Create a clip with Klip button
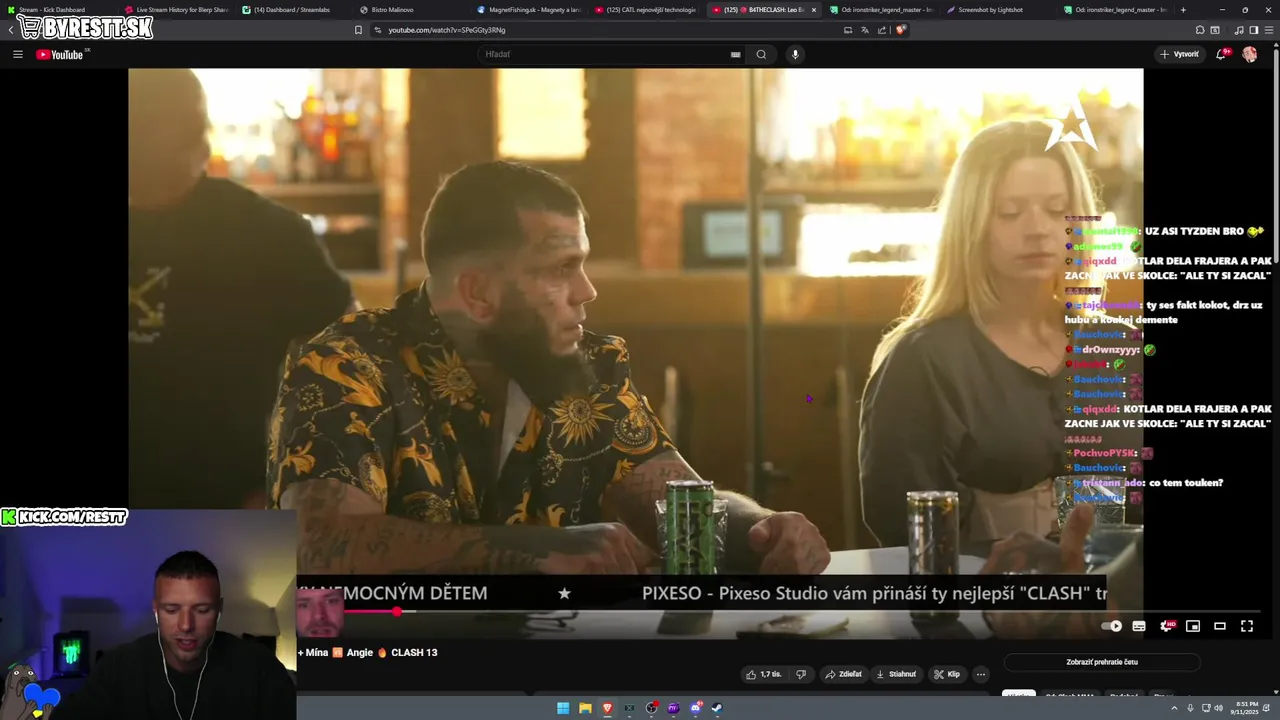1280x720 pixels. [x=947, y=674]
